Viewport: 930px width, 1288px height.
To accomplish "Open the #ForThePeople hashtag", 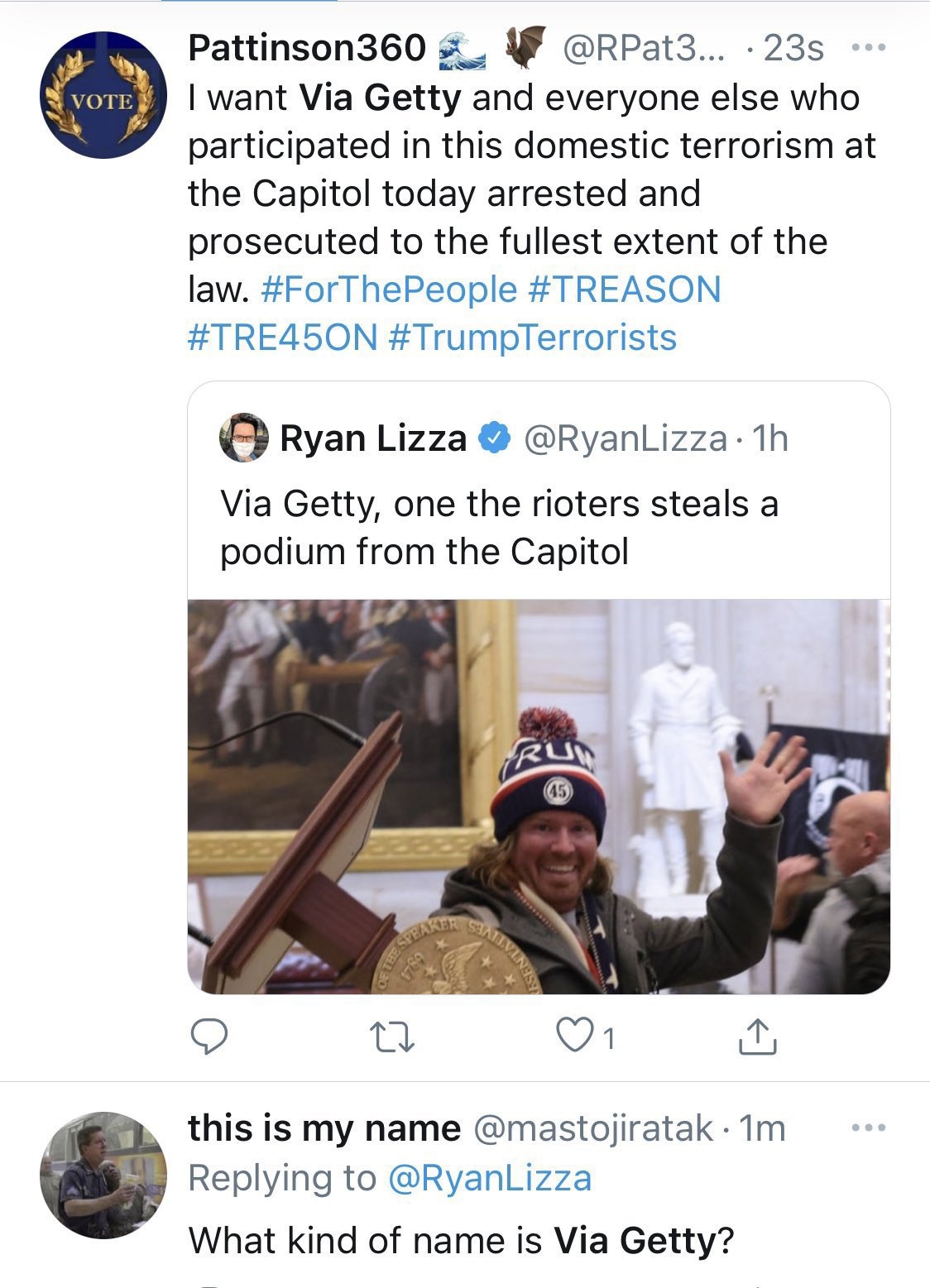I will coord(388,290).
